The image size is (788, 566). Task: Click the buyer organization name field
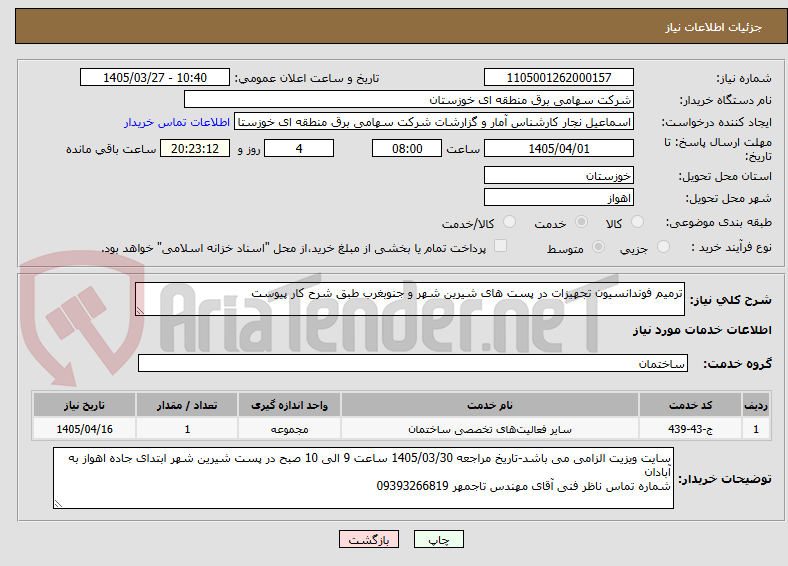tap(409, 100)
